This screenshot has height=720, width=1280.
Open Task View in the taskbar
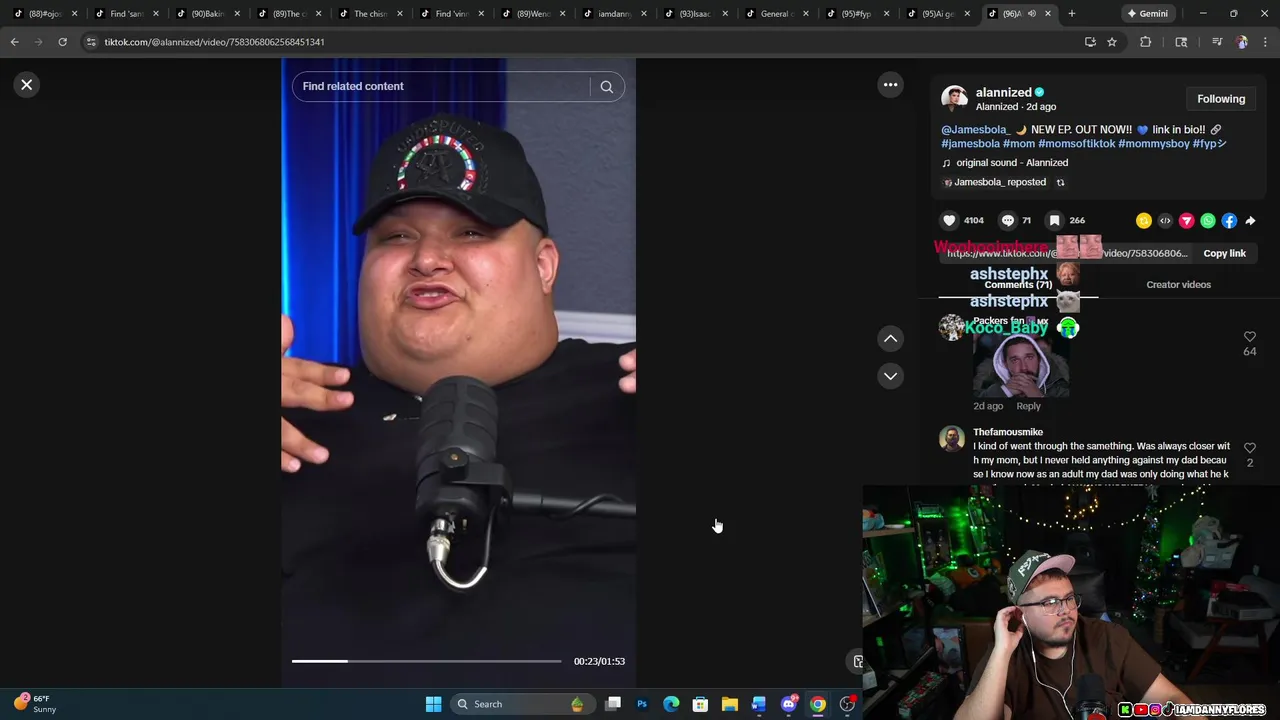[x=613, y=704]
